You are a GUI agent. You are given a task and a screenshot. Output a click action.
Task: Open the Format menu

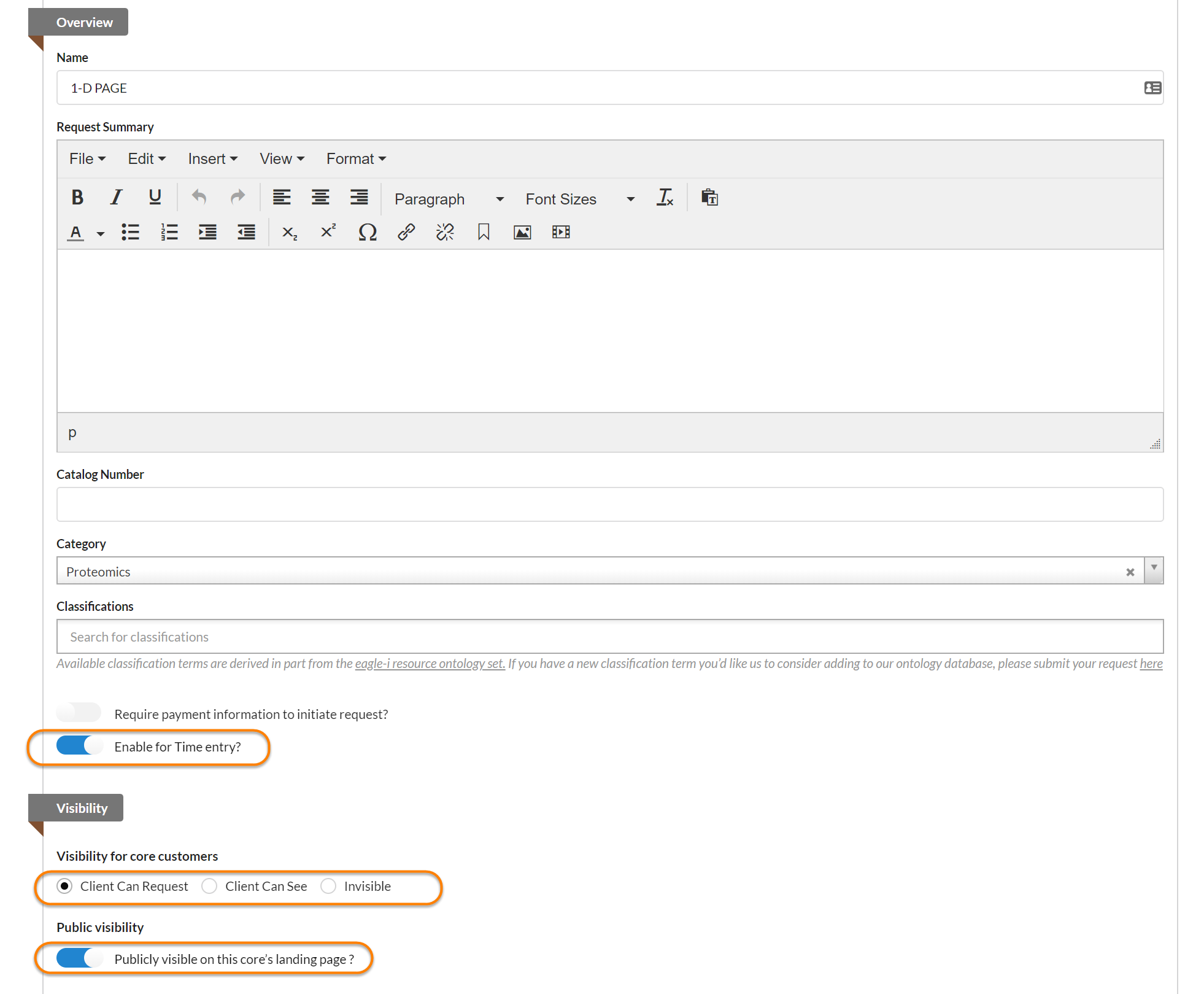[356, 159]
